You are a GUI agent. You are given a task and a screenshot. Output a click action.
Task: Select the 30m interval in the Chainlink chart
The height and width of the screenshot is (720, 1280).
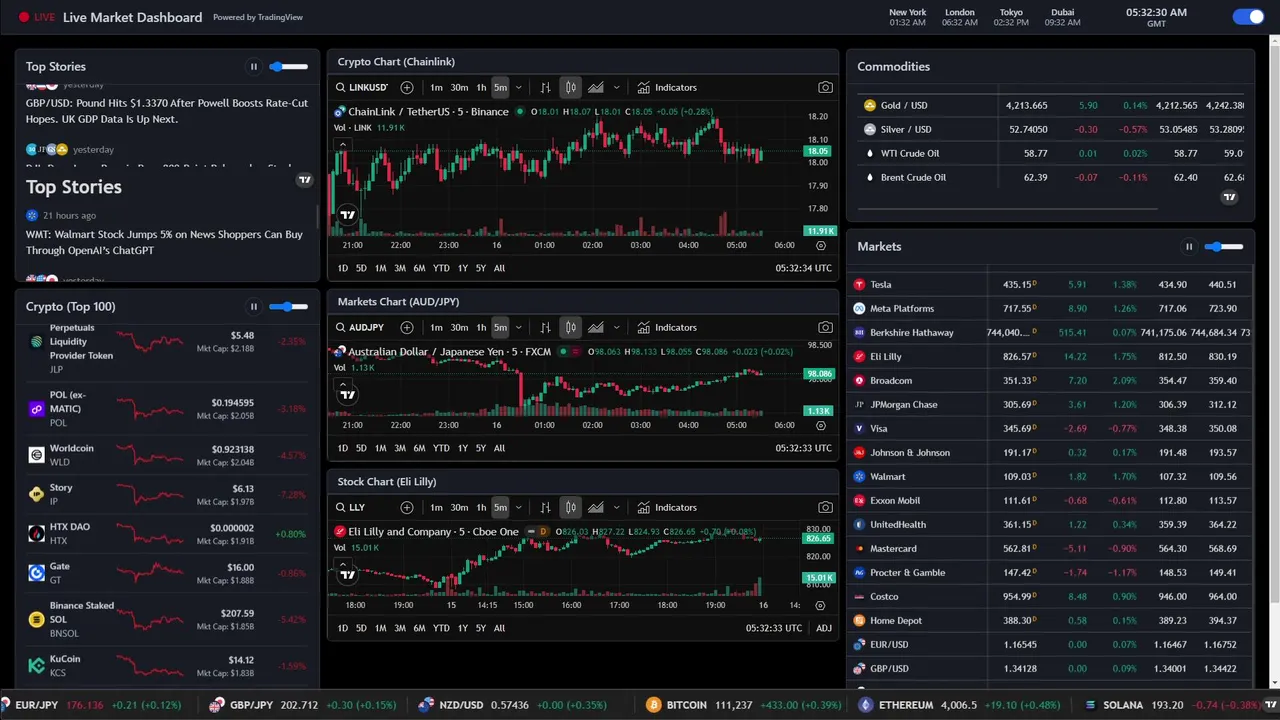pyautogui.click(x=459, y=88)
